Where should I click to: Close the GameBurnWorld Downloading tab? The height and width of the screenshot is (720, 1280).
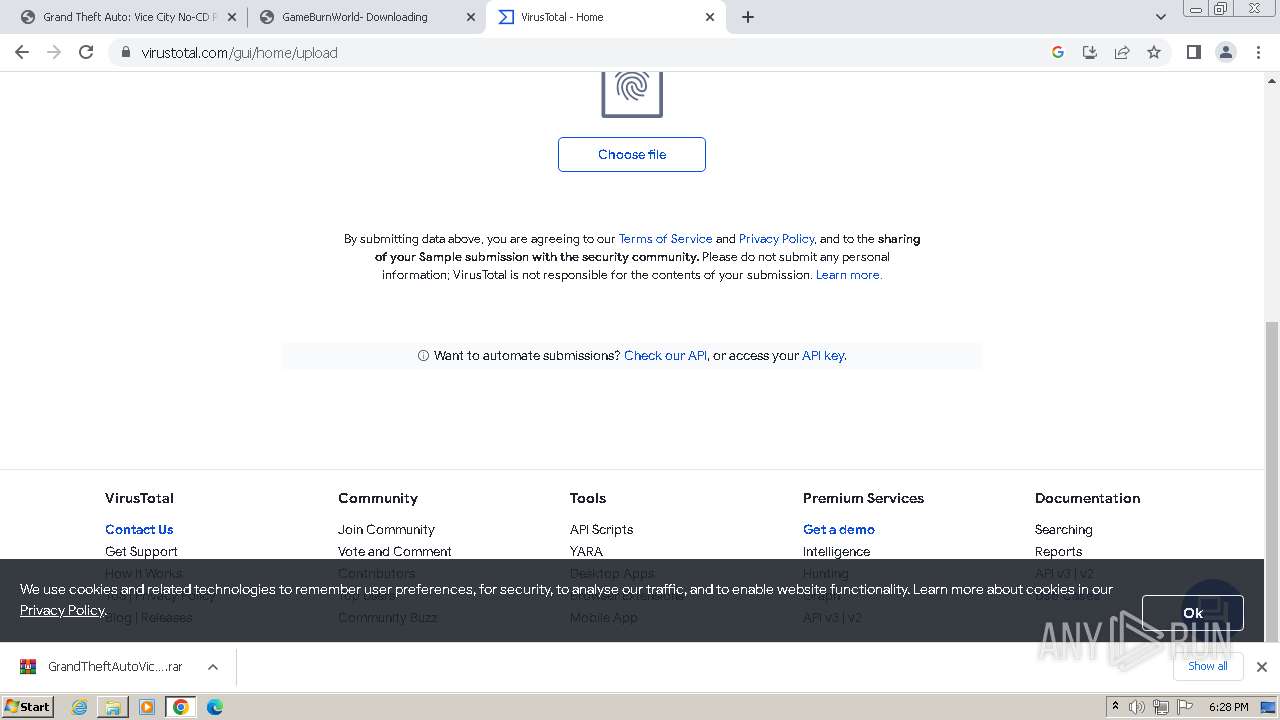click(471, 17)
